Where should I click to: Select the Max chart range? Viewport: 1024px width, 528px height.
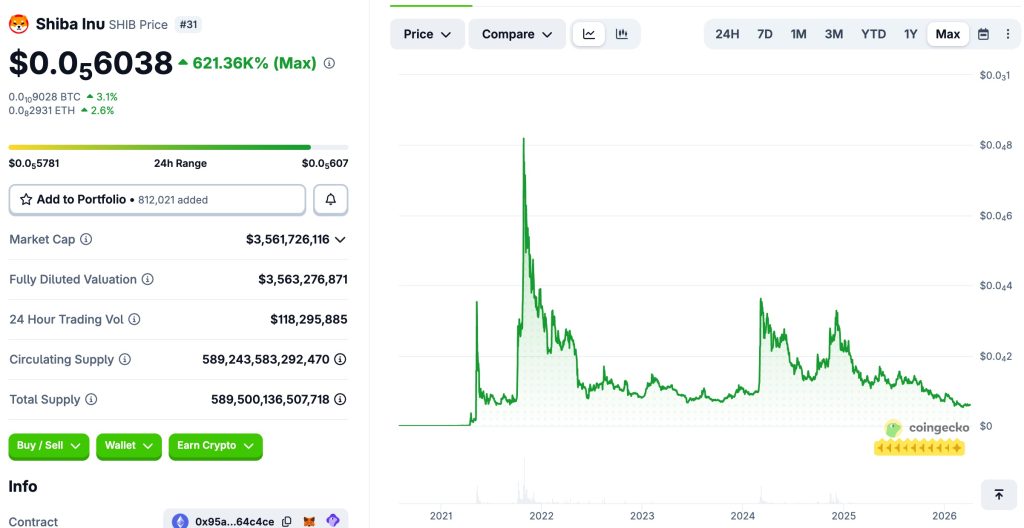tap(948, 34)
